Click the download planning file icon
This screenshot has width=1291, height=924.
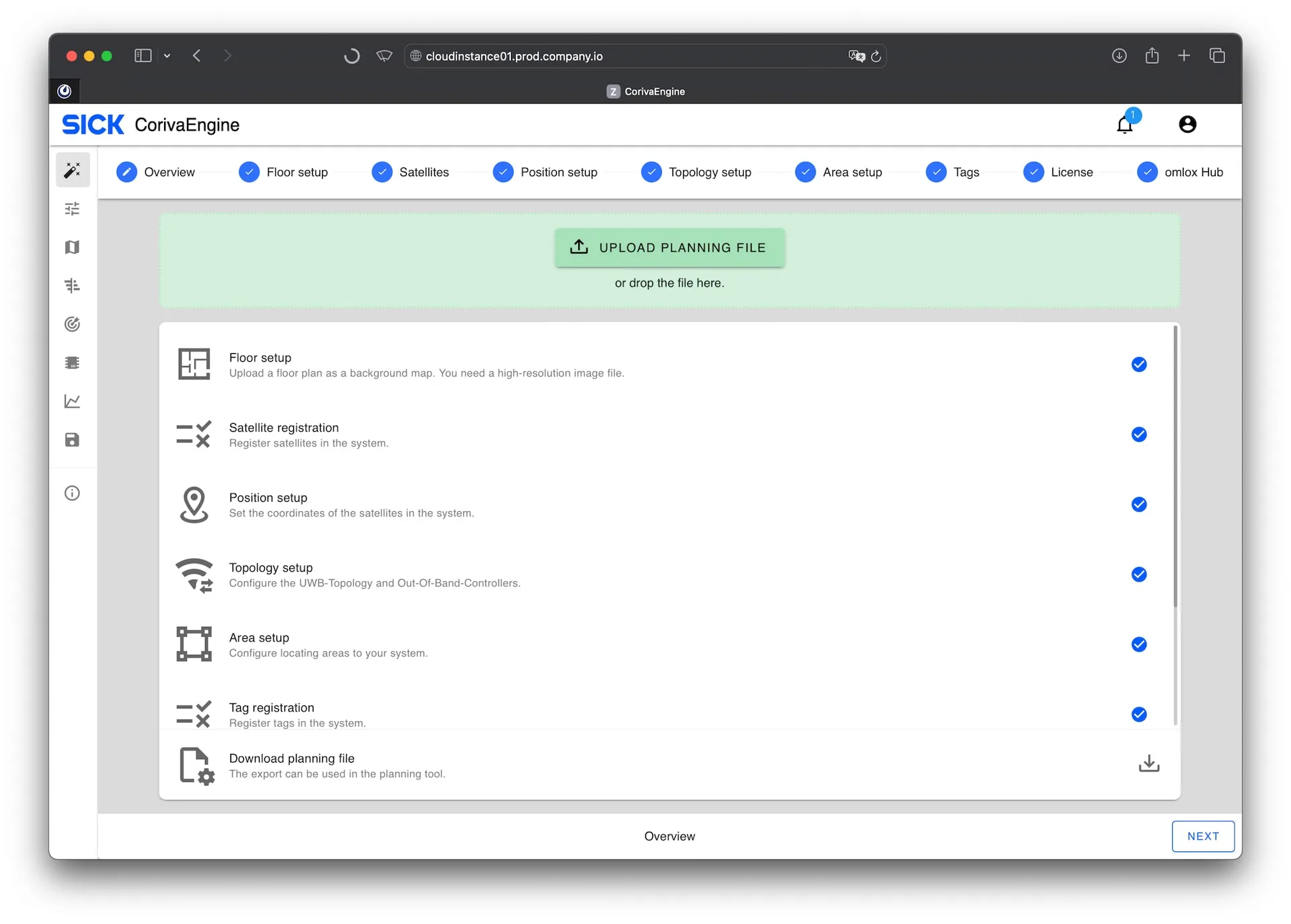[1148, 764]
